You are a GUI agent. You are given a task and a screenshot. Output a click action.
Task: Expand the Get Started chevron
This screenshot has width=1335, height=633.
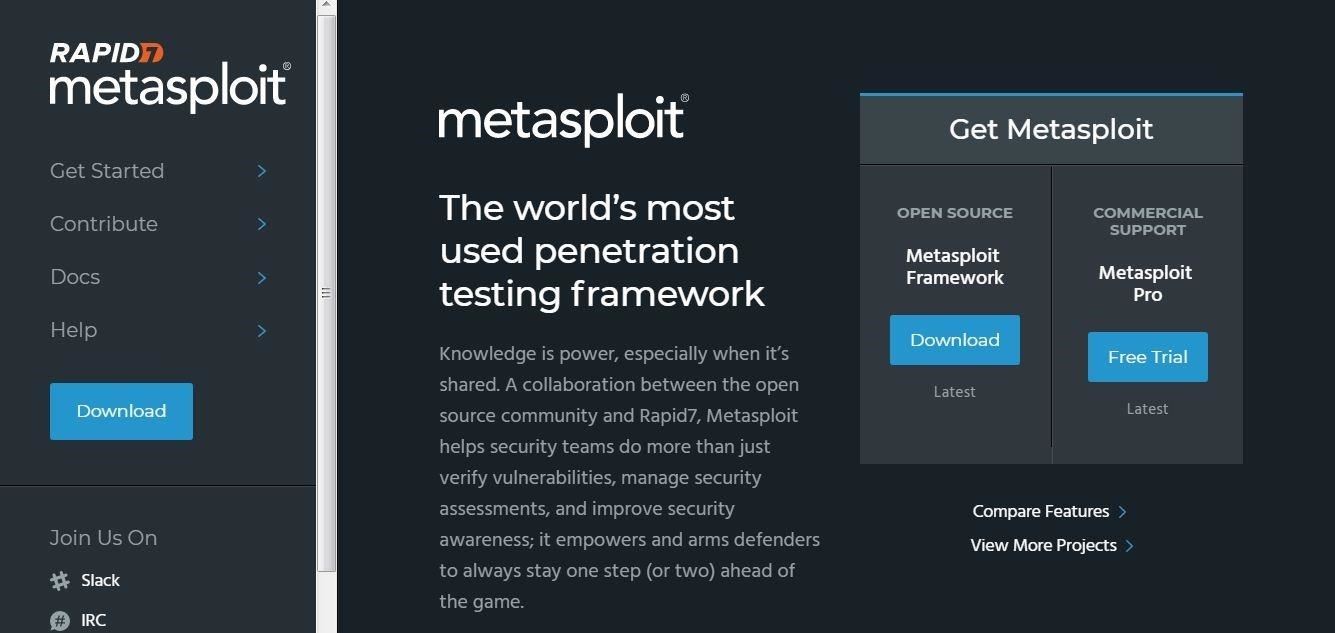coord(262,171)
